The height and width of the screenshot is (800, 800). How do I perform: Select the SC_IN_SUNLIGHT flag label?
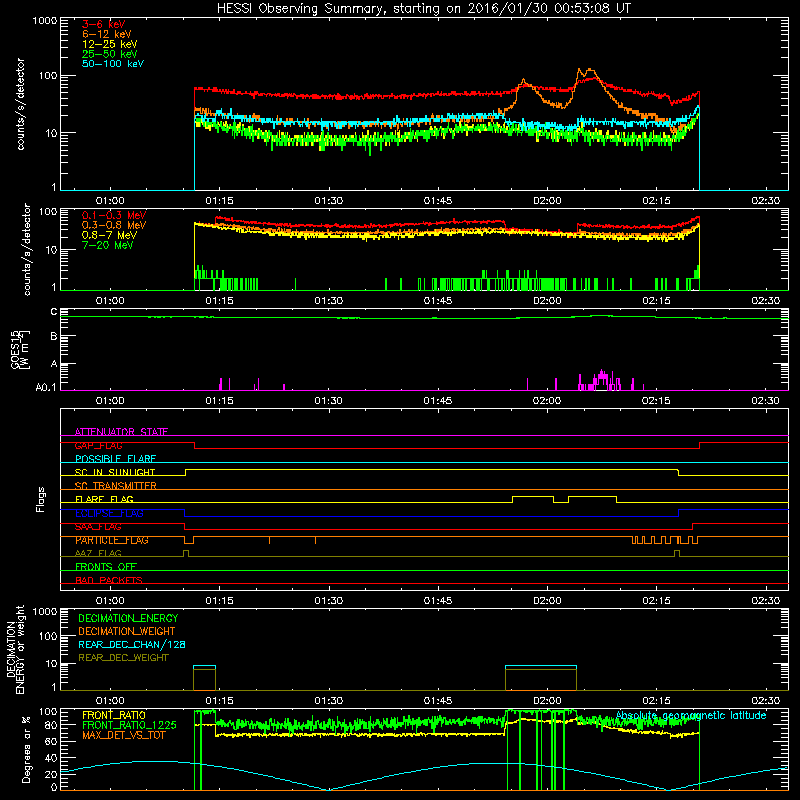(x=115, y=472)
